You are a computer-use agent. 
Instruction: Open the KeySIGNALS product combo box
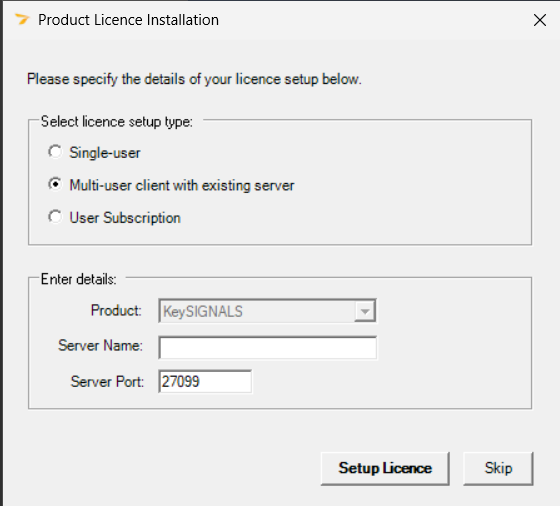(267, 311)
